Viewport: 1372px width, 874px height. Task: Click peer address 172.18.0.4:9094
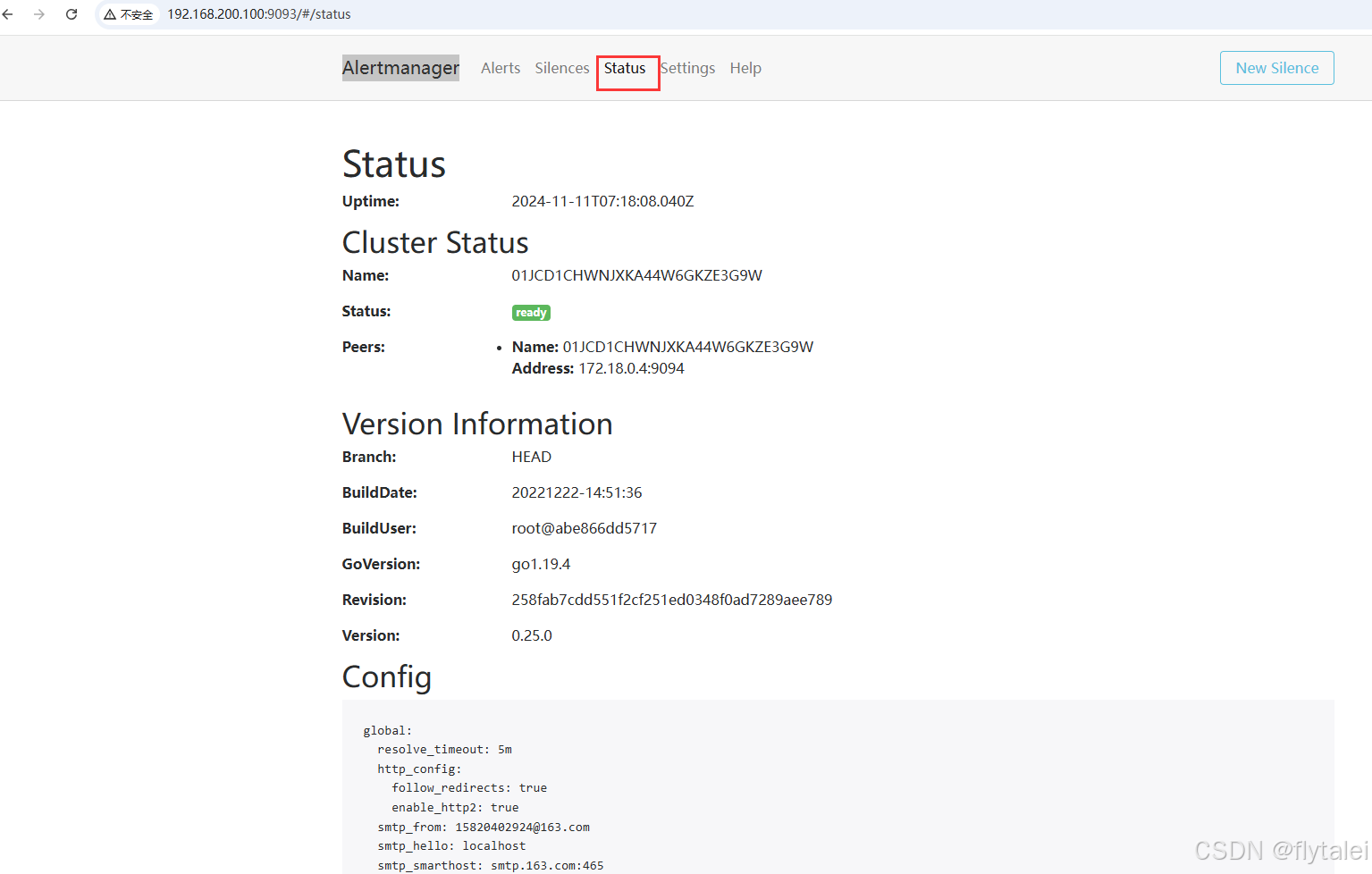tap(632, 368)
